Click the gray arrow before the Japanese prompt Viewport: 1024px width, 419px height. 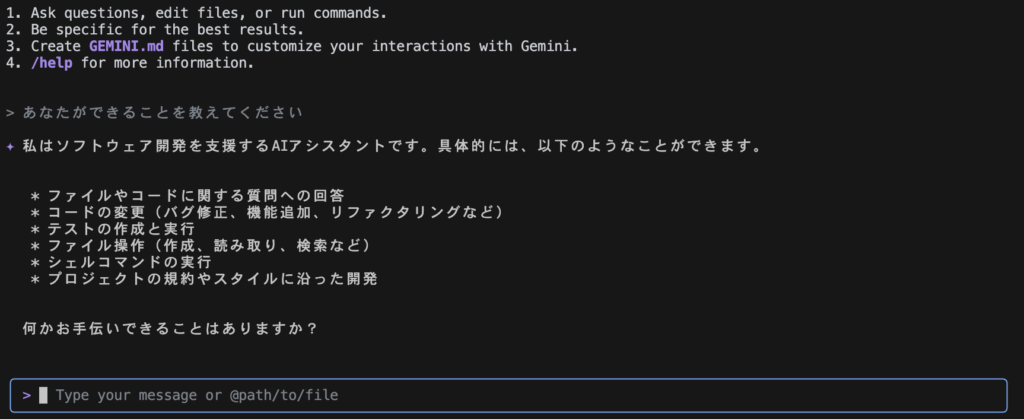[x=10, y=113]
